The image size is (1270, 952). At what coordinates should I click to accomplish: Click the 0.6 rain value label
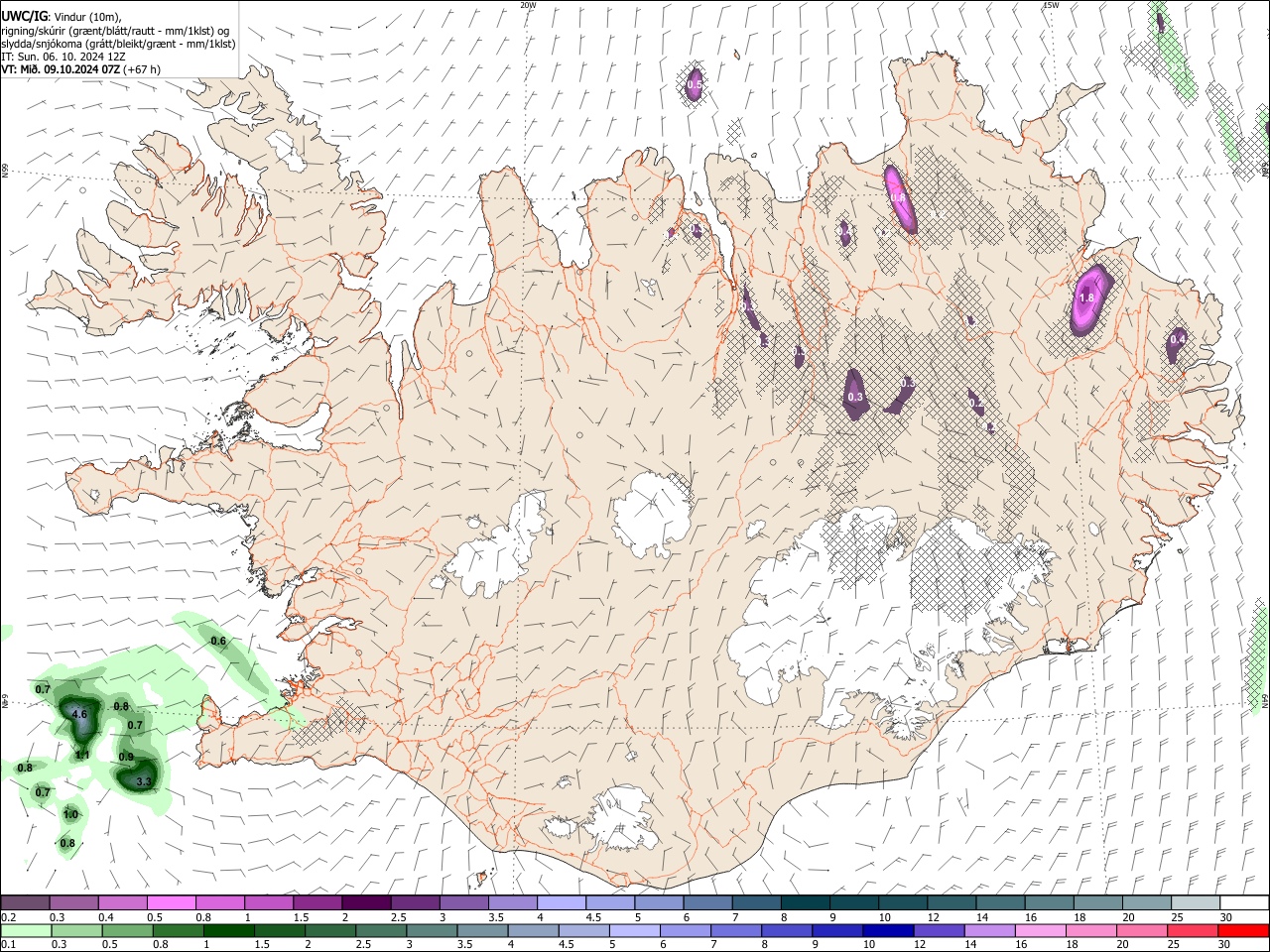tap(218, 641)
